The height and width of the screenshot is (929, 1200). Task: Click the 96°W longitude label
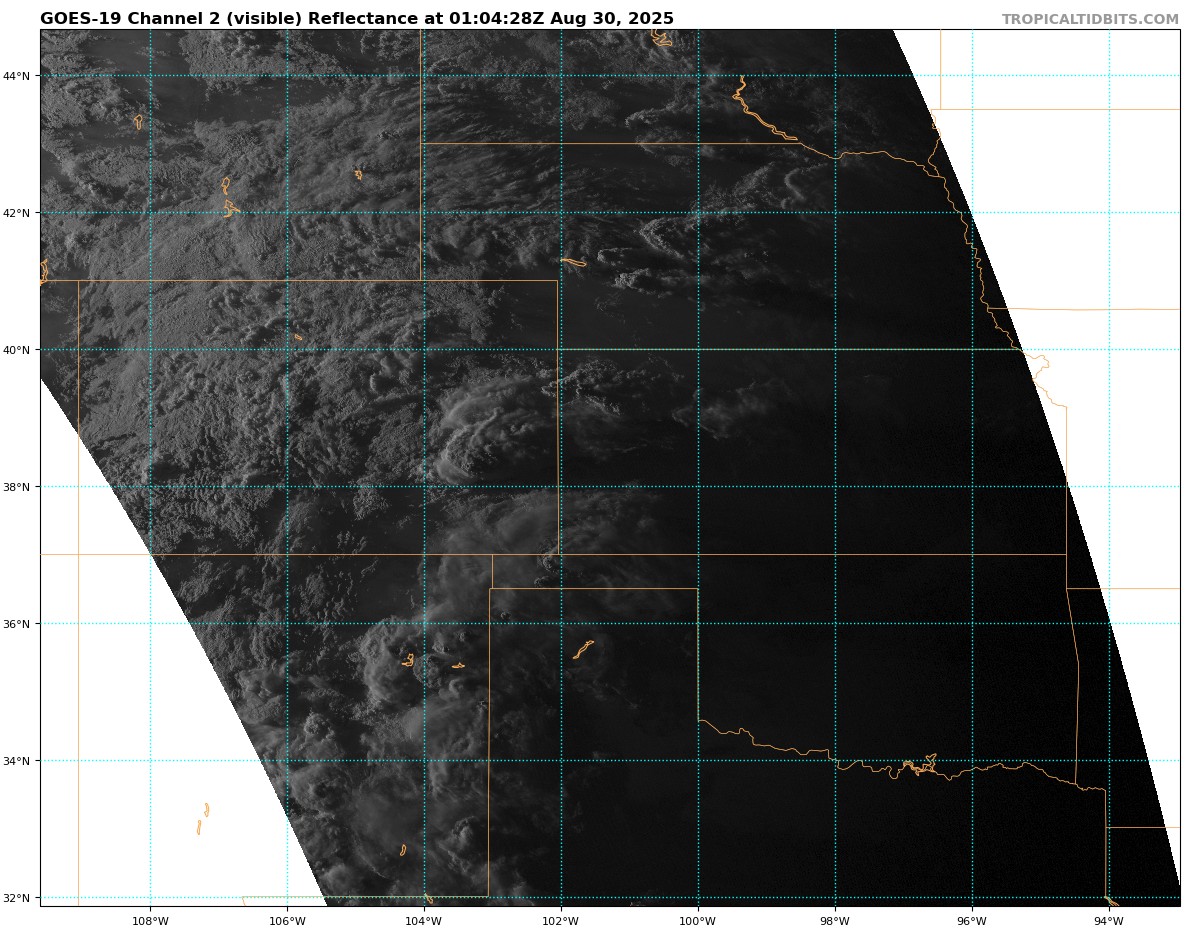[x=972, y=921]
